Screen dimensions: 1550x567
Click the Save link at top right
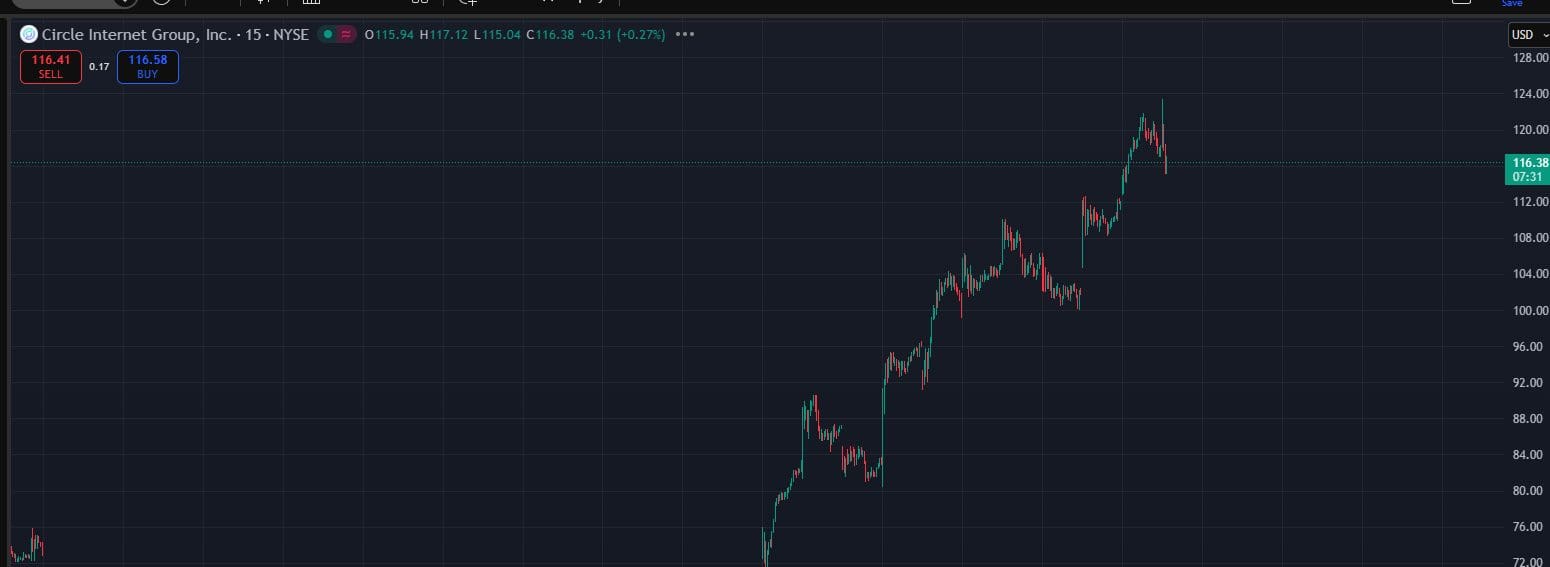point(1511,4)
